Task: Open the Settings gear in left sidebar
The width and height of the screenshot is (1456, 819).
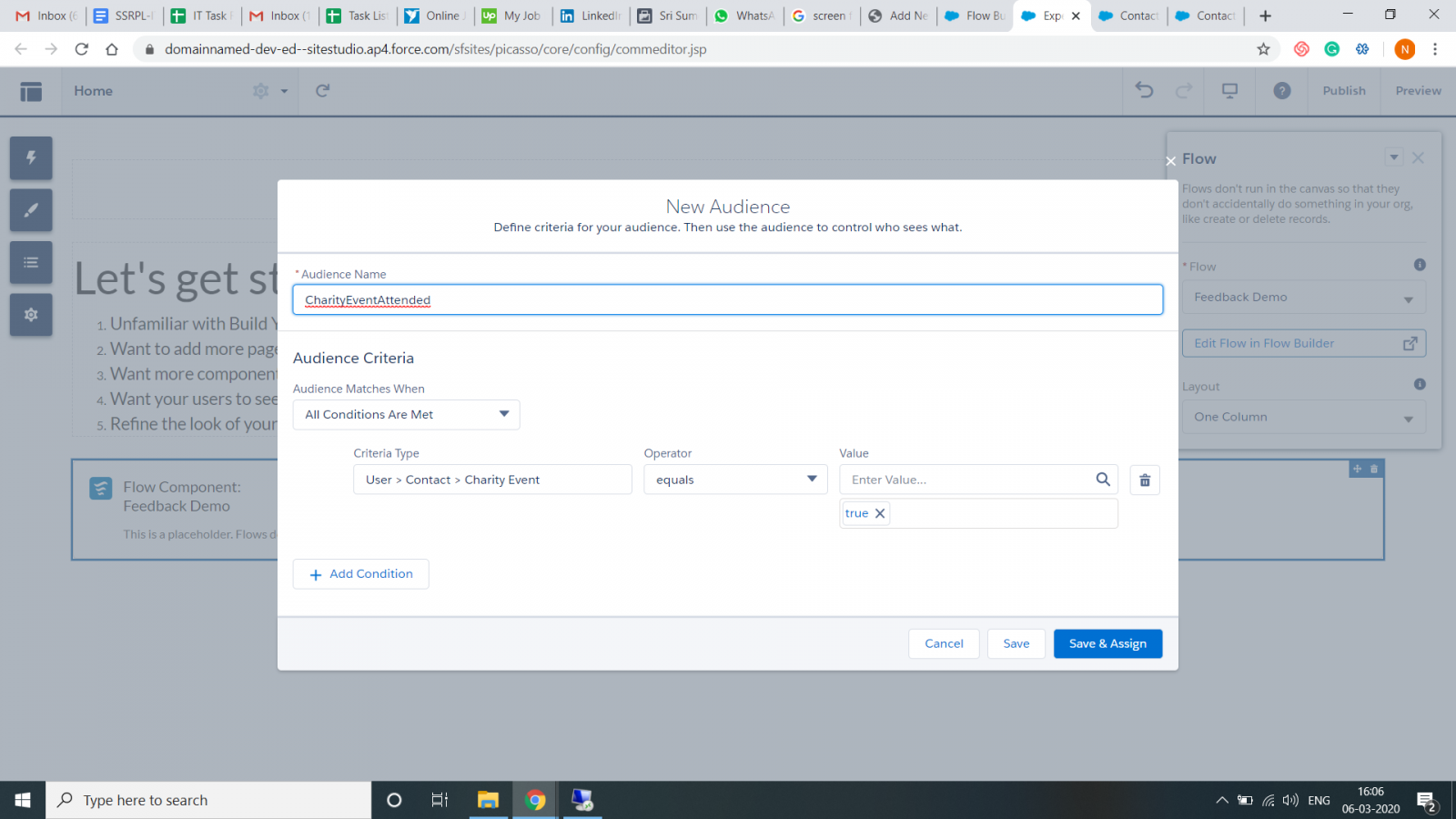Action: [30, 315]
